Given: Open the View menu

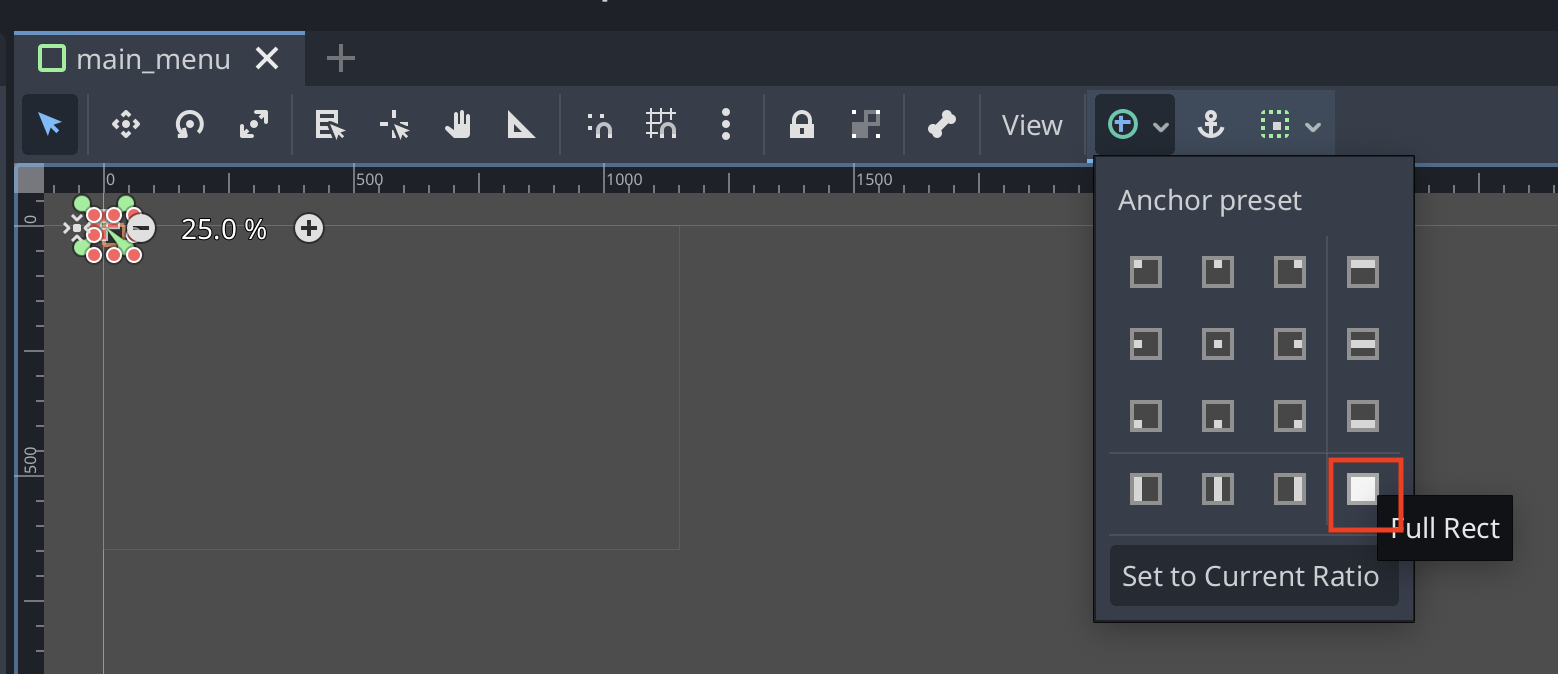Looking at the screenshot, I should click(x=1031, y=124).
